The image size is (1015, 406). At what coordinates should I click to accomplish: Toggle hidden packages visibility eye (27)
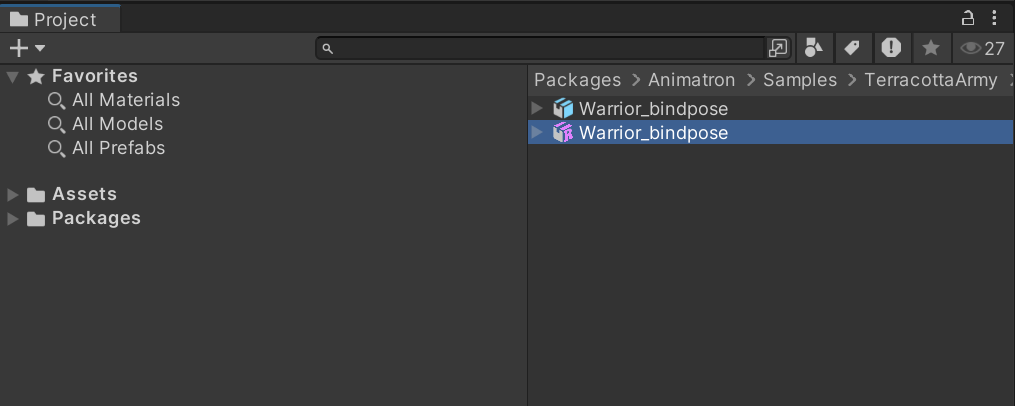(982, 48)
